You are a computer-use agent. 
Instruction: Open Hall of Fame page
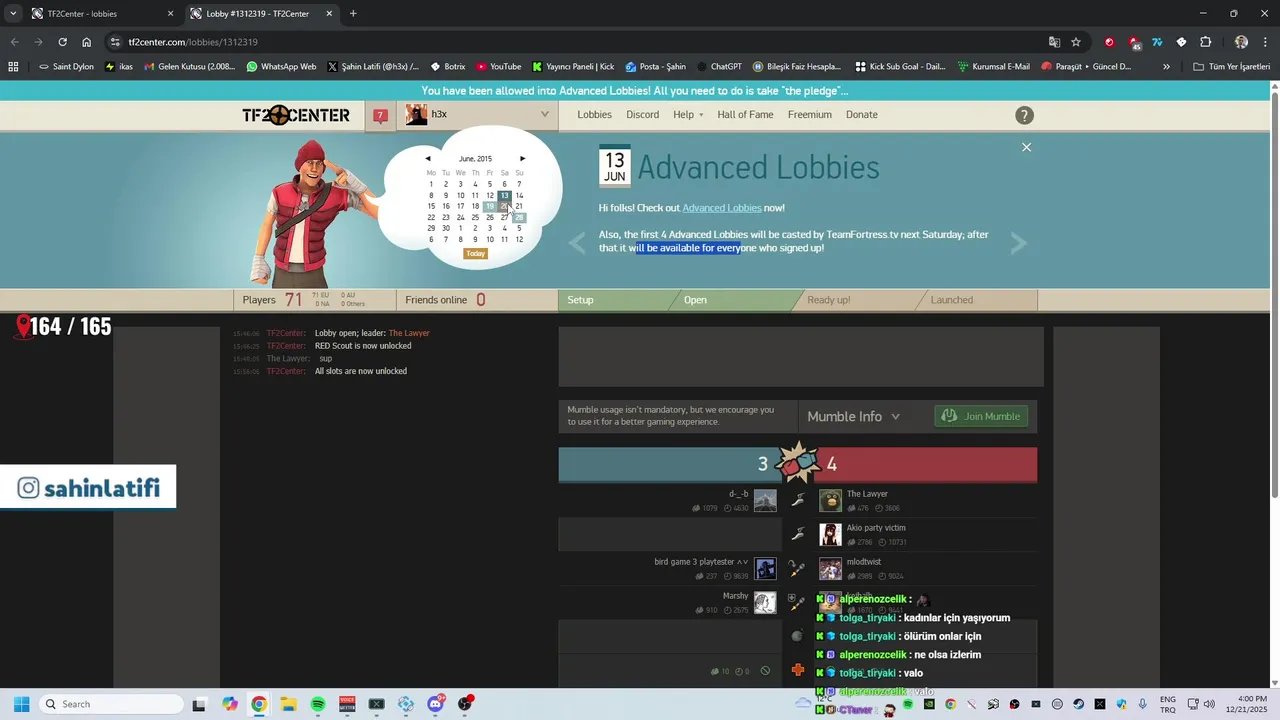pyautogui.click(x=745, y=115)
